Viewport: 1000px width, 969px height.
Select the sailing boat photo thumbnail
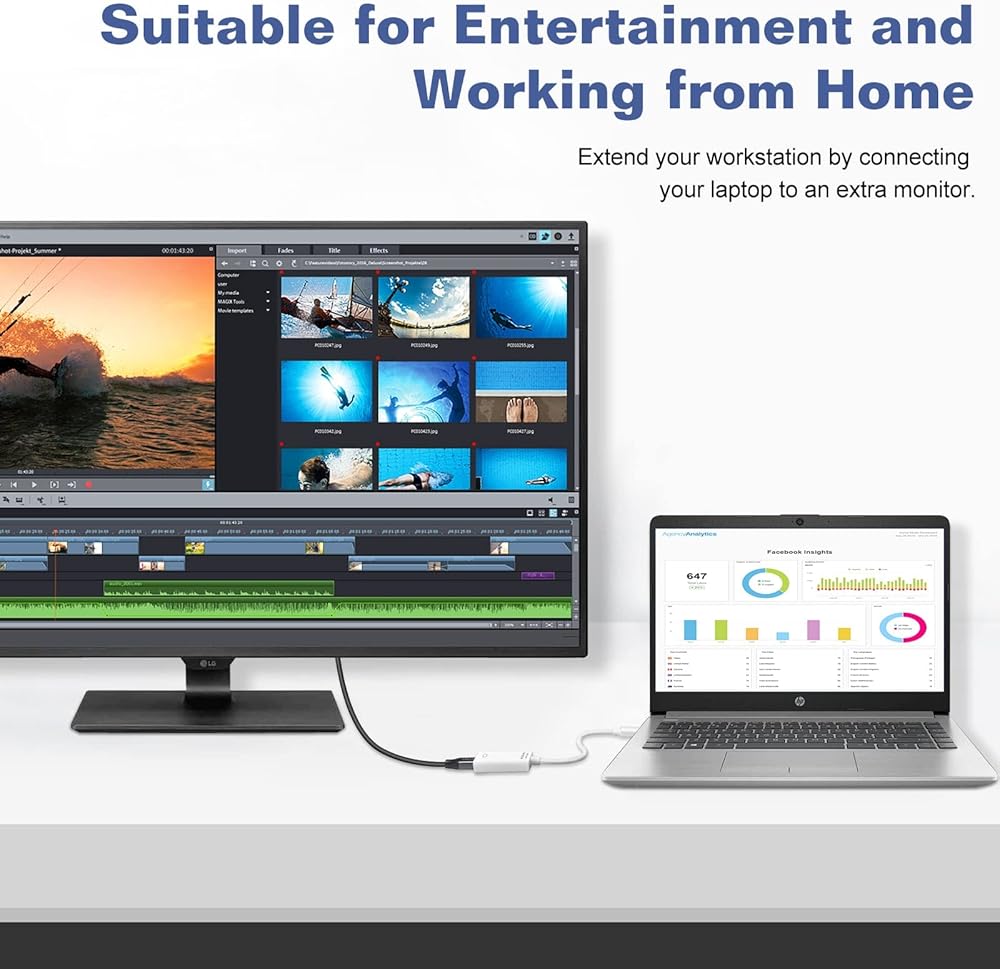click(327, 307)
